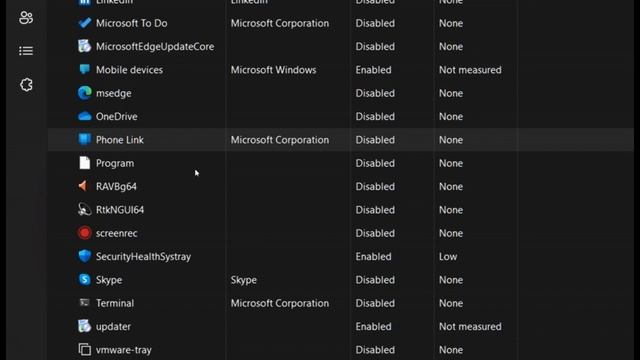The height and width of the screenshot is (360, 640).
Task: Click the SecurityHealthSystray shield icon
Action: pos(84,256)
